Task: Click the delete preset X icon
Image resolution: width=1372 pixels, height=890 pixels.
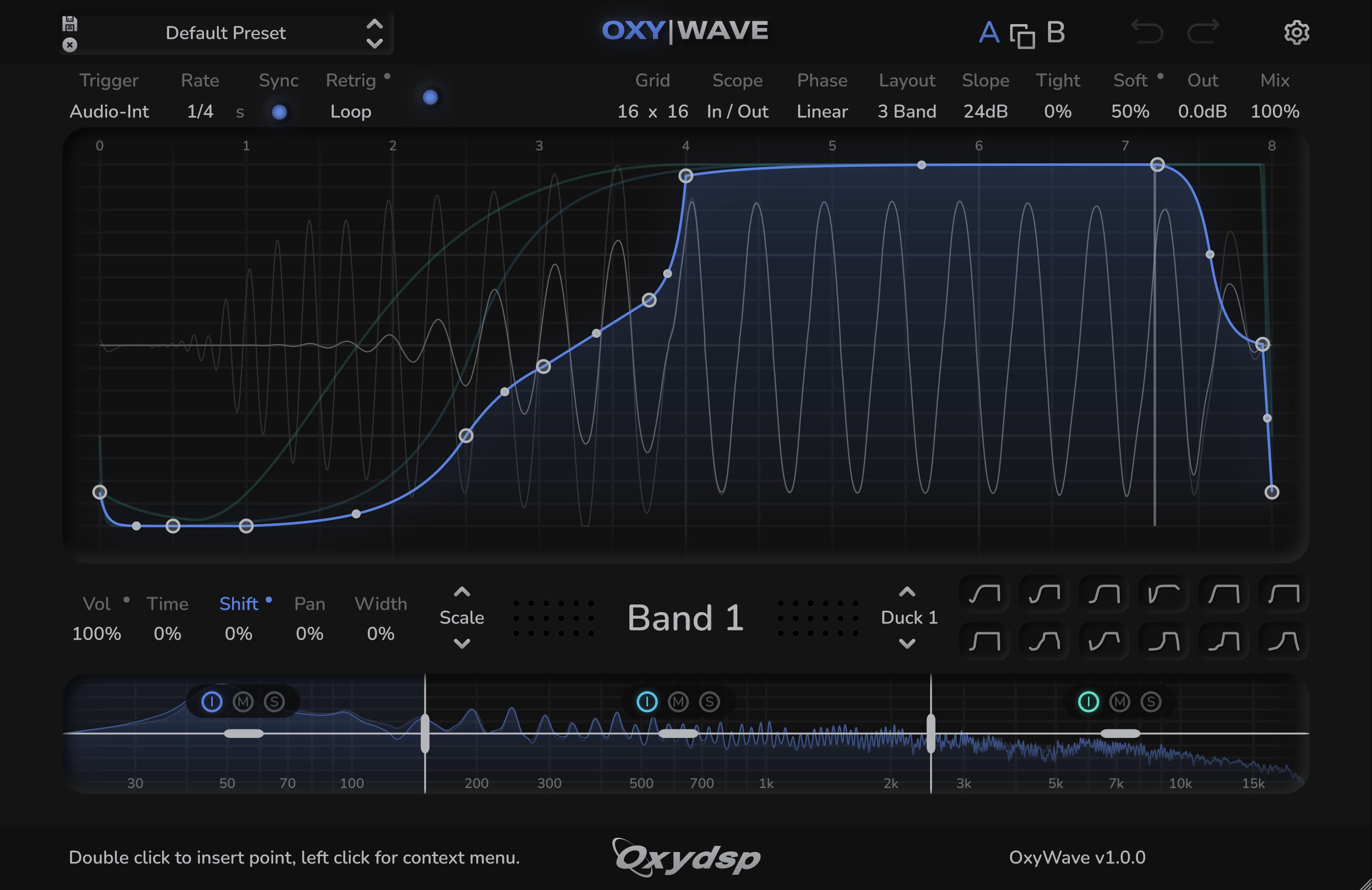Action: (x=70, y=45)
